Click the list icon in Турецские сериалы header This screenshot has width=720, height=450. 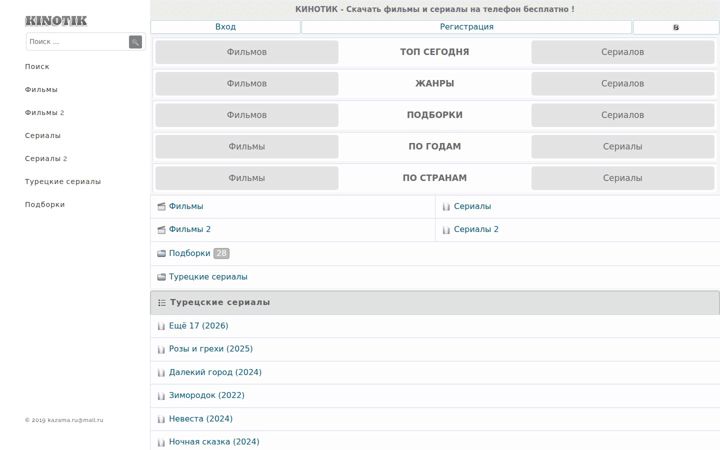point(162,303)
